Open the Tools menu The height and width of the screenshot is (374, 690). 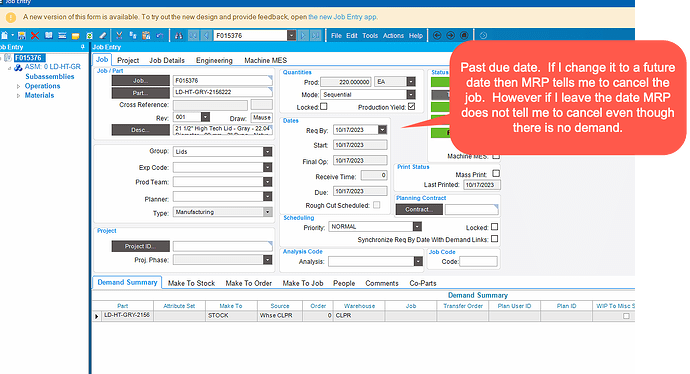(370, 36)
